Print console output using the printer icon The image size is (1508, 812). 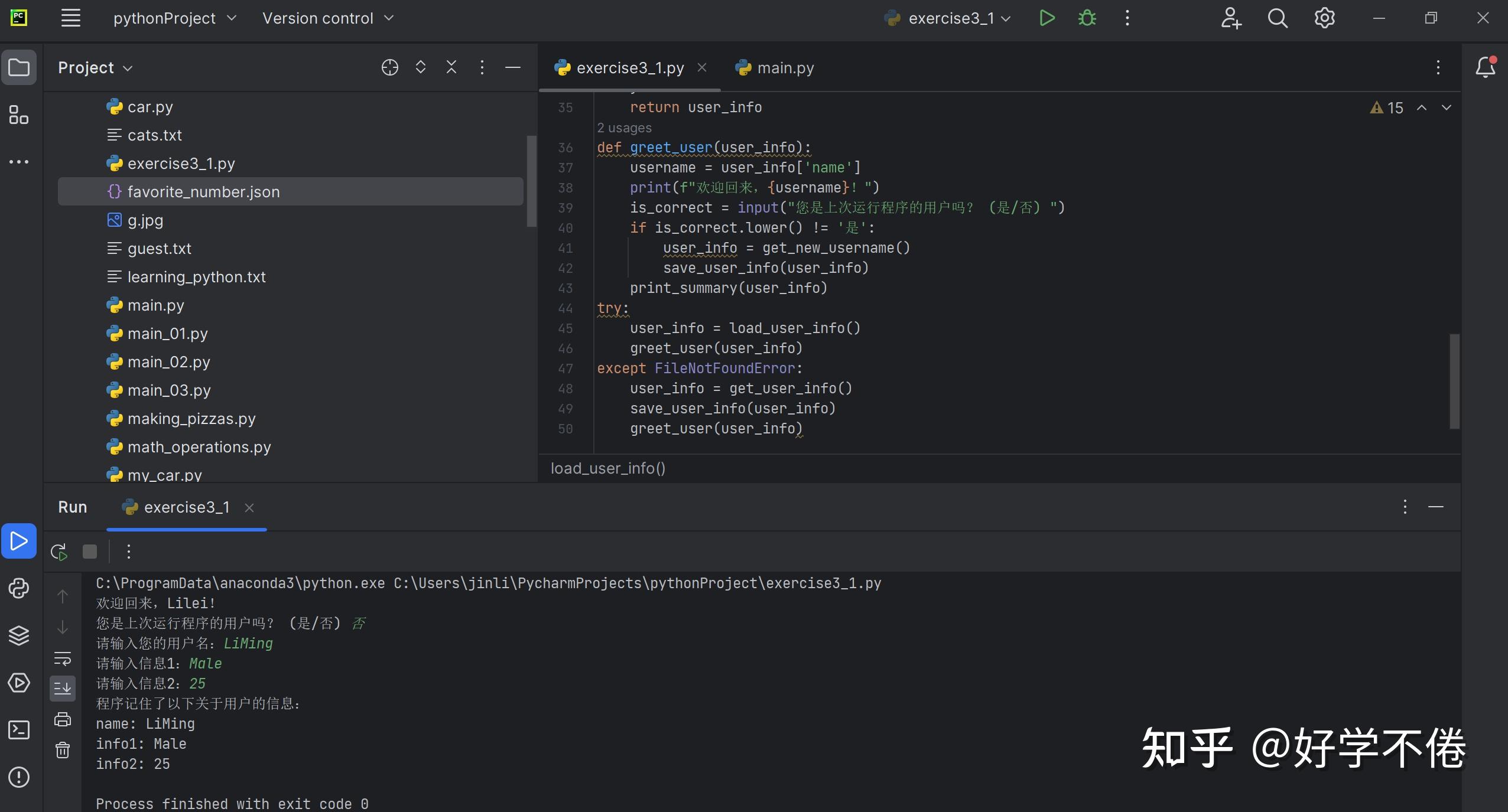[63, 719]
